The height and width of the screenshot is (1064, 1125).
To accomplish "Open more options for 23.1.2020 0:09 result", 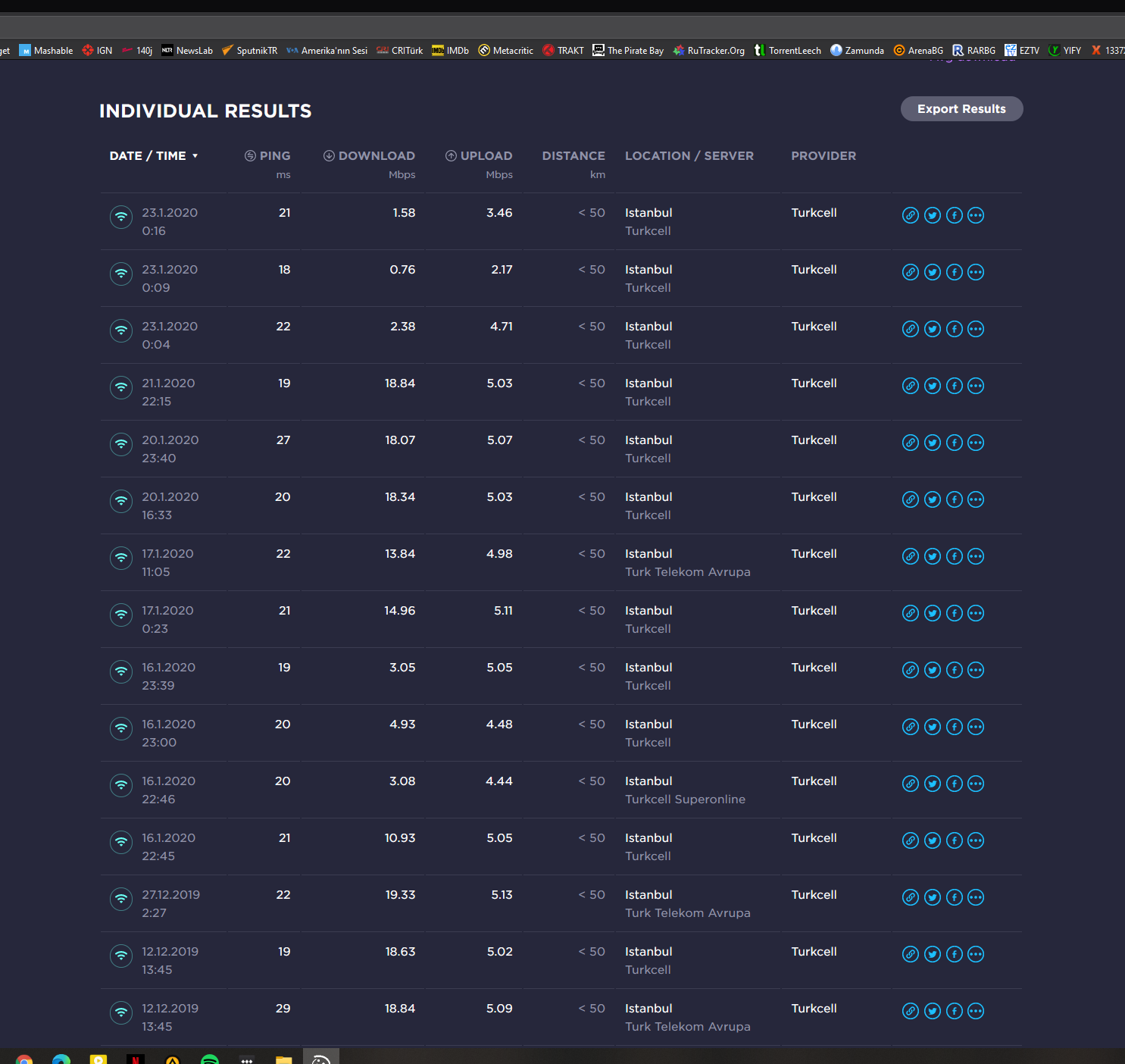I will point(976,272).
